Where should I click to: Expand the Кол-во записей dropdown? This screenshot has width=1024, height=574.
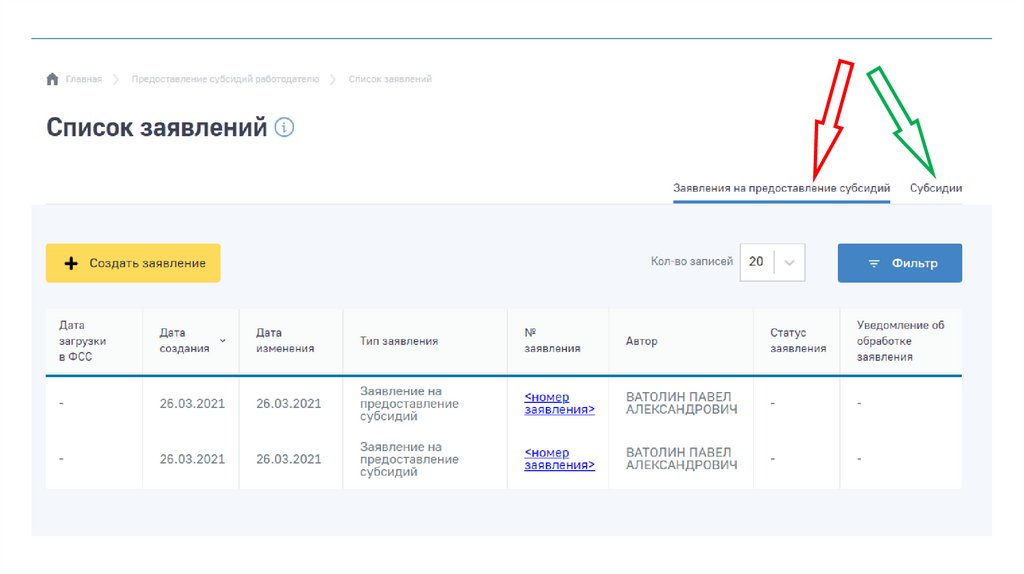pos(772,262)
